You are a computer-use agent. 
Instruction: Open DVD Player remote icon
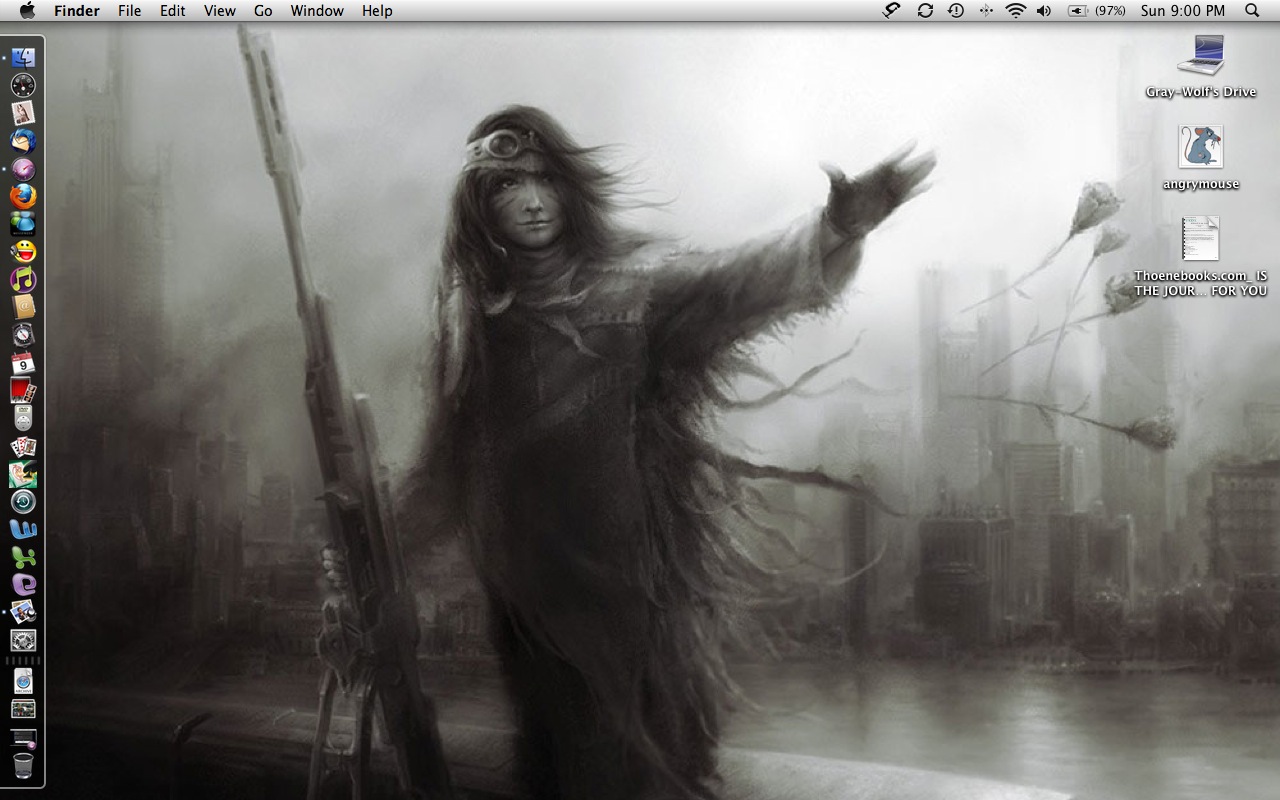click(x=23, y=418)
